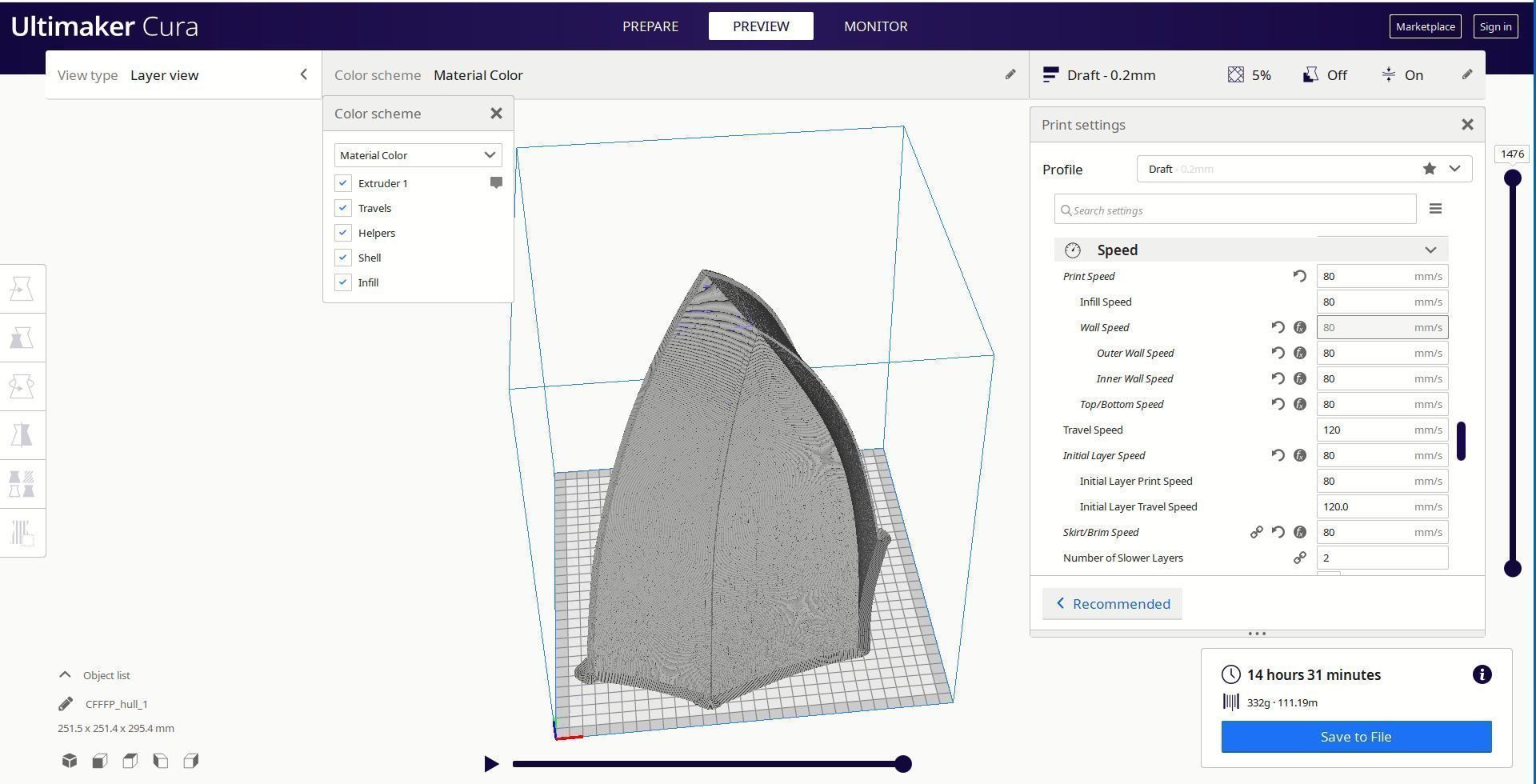Toggle the Shell checkbox
Image resolution: width=1536 pixels, height=784 pixels.
coord(343,258)
